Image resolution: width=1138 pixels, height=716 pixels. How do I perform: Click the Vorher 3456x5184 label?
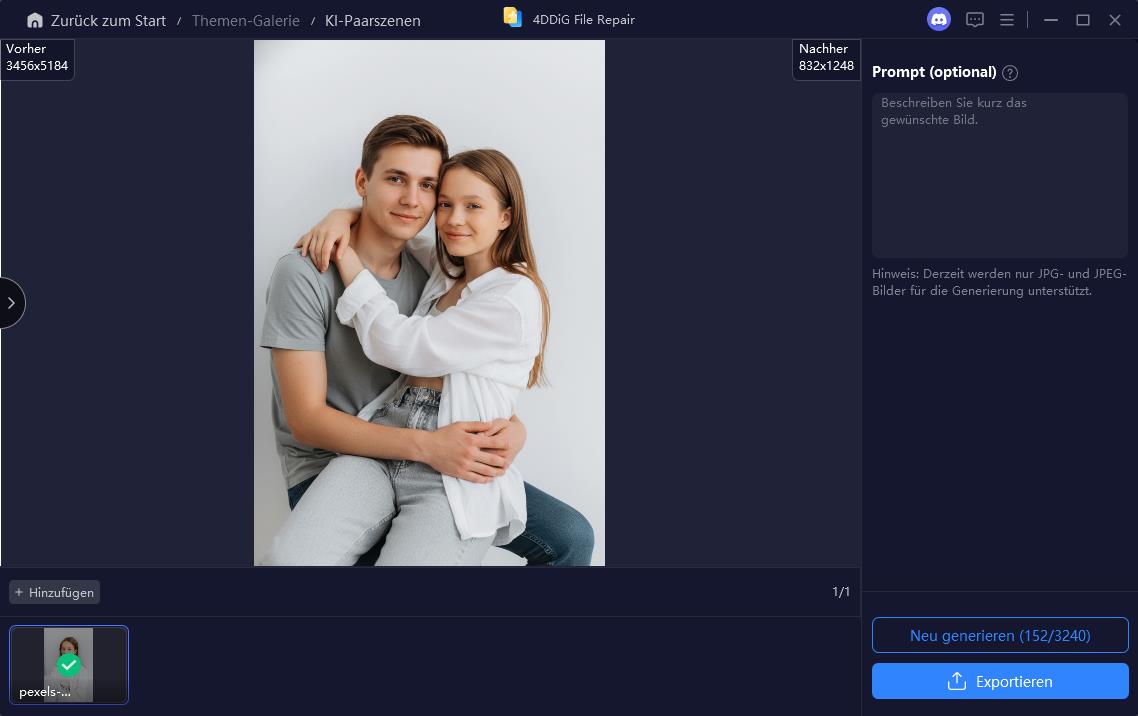point(37,58)
